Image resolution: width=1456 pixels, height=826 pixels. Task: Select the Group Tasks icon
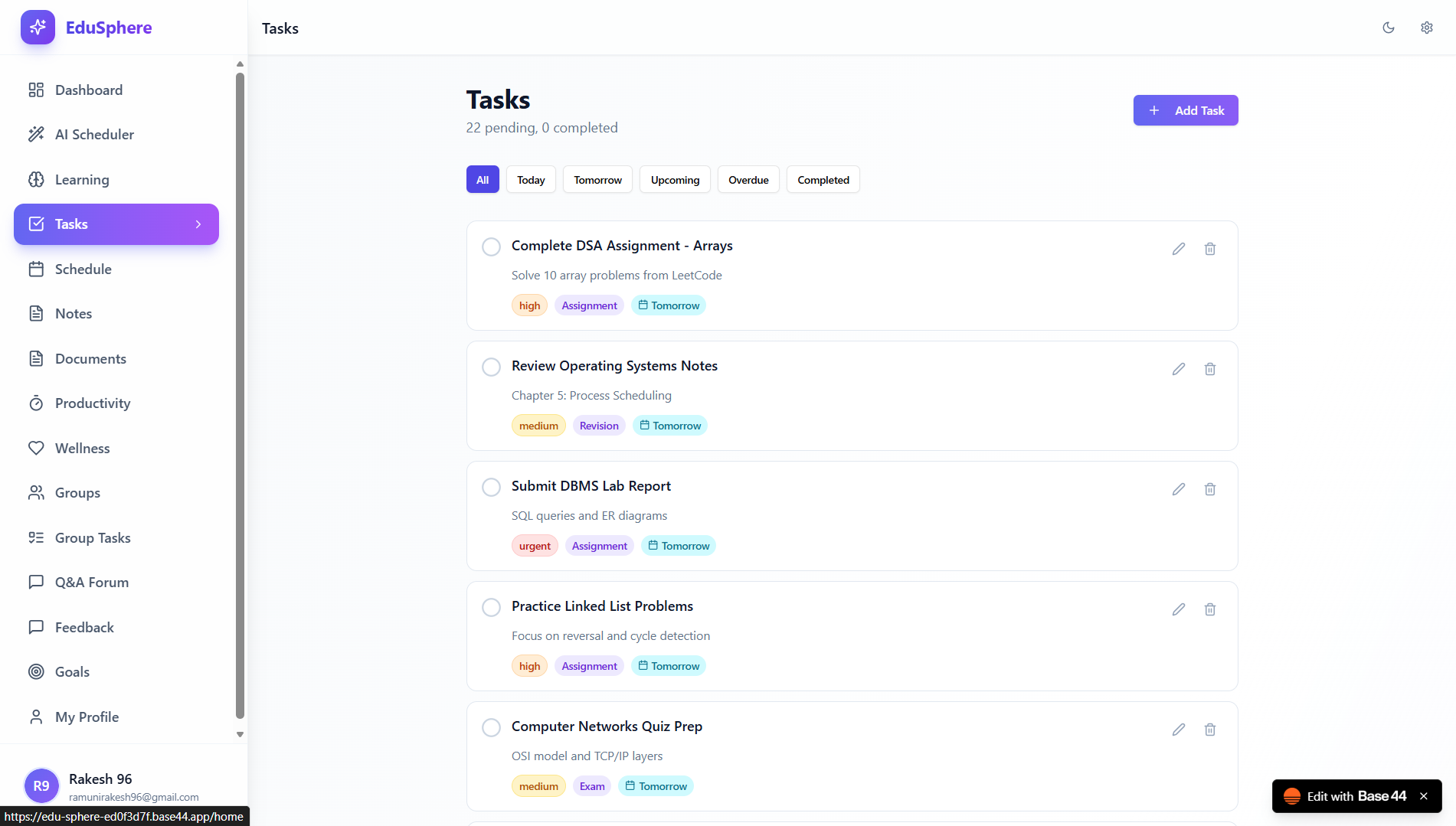[37, 537]
